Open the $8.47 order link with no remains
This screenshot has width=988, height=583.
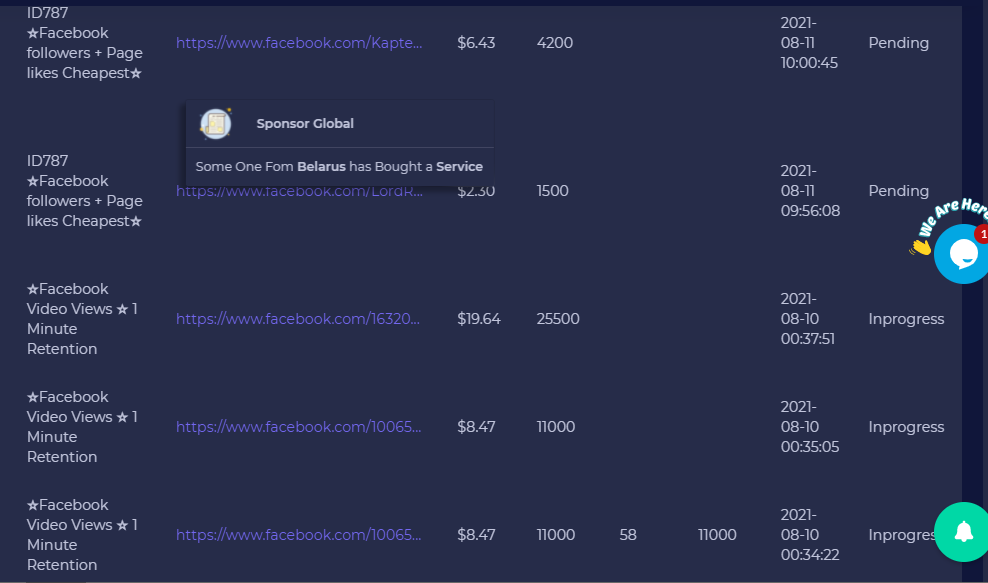[x=298, y=427]
